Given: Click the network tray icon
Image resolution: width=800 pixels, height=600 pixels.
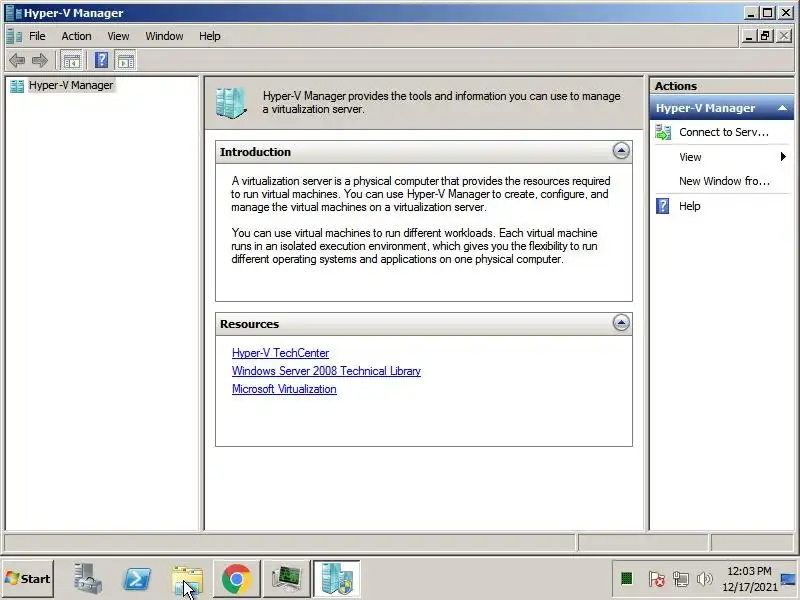Looking at the screenshot, I should (681, 579).
